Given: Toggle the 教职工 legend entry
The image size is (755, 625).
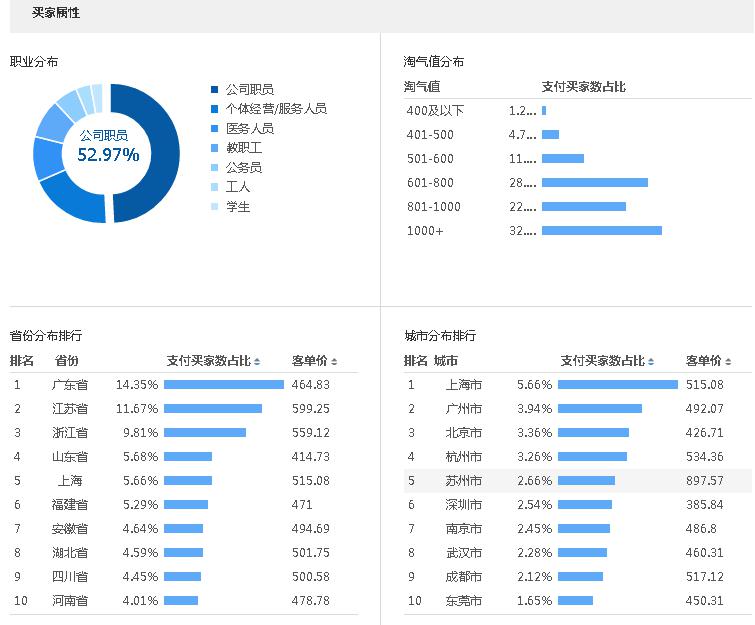Looking at the screenshot, I should tap(243, 148).
